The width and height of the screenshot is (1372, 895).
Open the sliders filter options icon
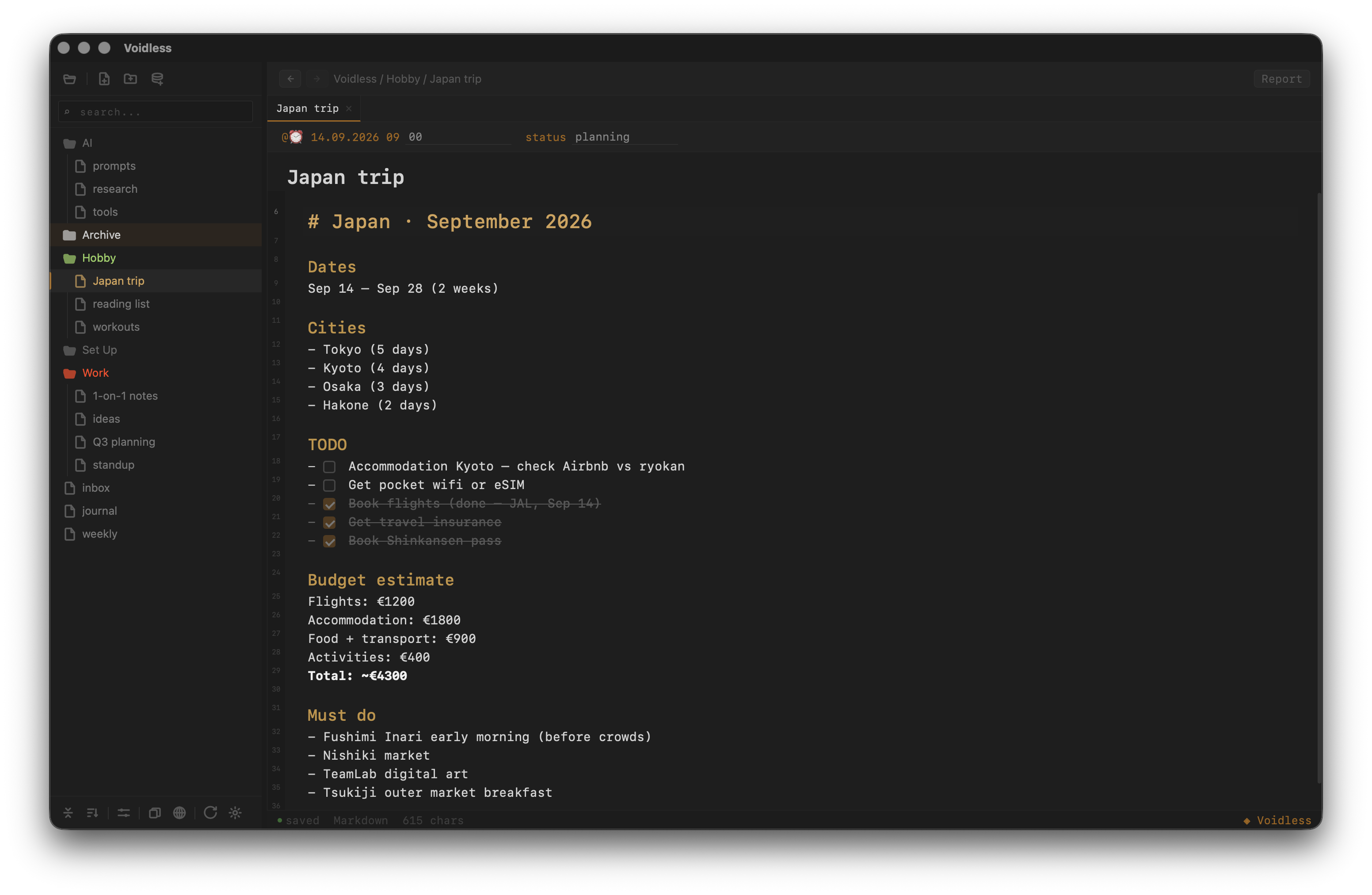pyautogui.click(x=124, y=813)
